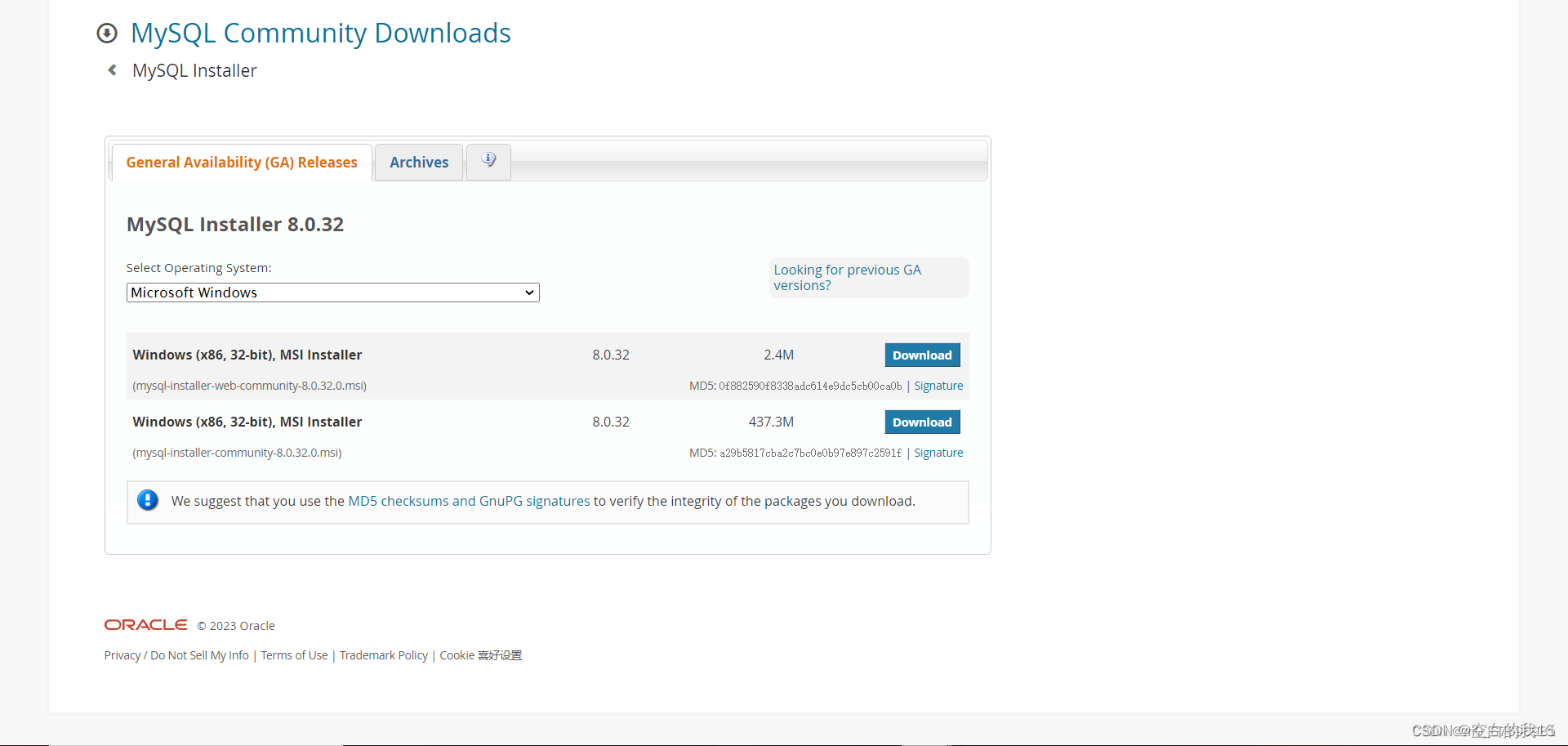Switch to General Availability (GA) Releases tab
Viewport: 1568px width, 746px height.
(242, 163)
